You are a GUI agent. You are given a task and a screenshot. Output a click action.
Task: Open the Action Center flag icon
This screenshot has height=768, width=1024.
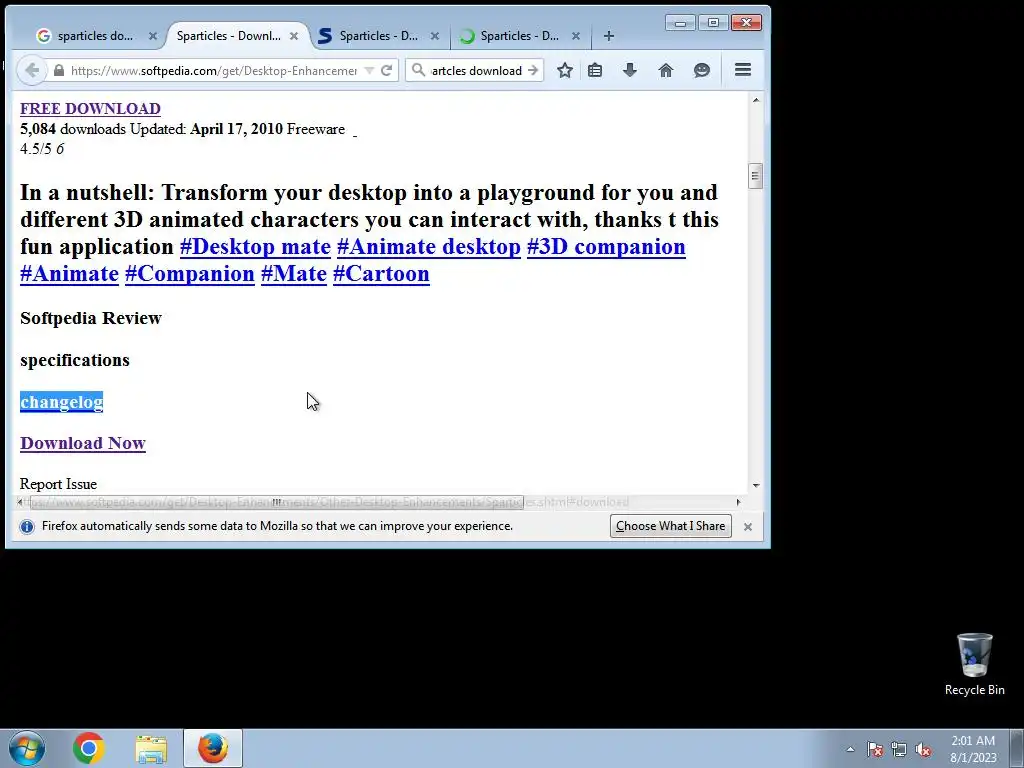pyautogui.click(x=875, y=750)
